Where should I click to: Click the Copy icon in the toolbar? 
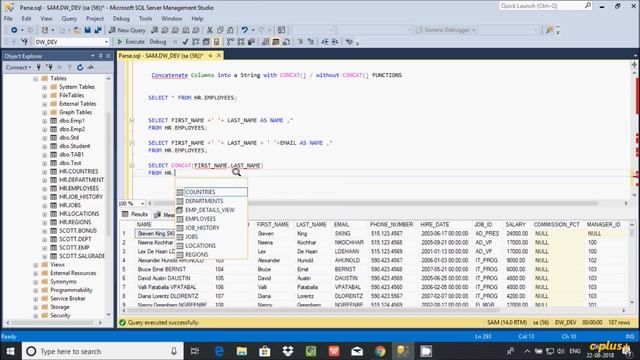tap(220, 30)
